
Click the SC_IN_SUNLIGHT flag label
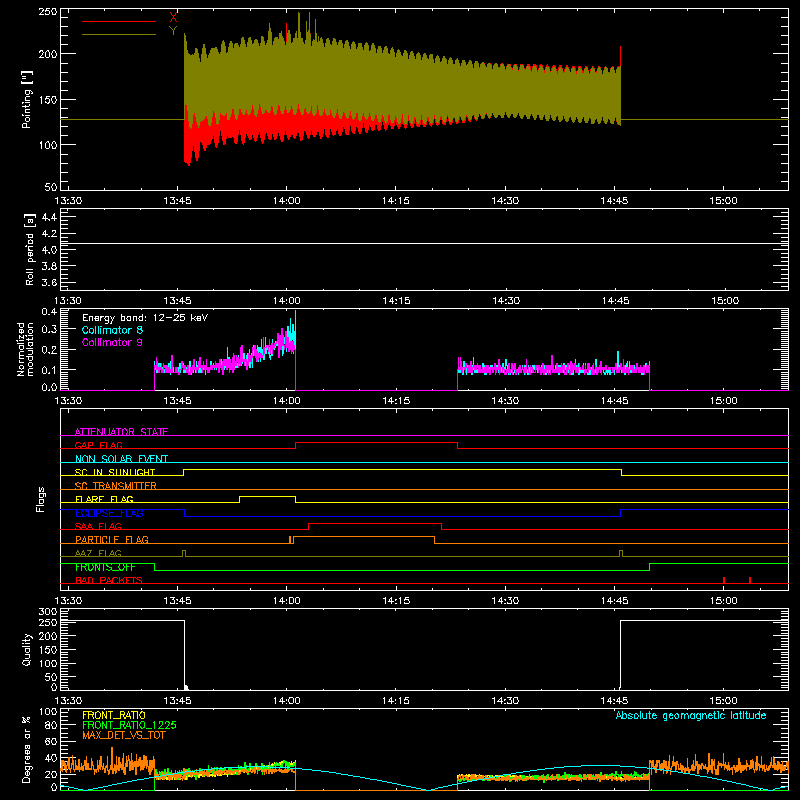(x=115, y=472)
